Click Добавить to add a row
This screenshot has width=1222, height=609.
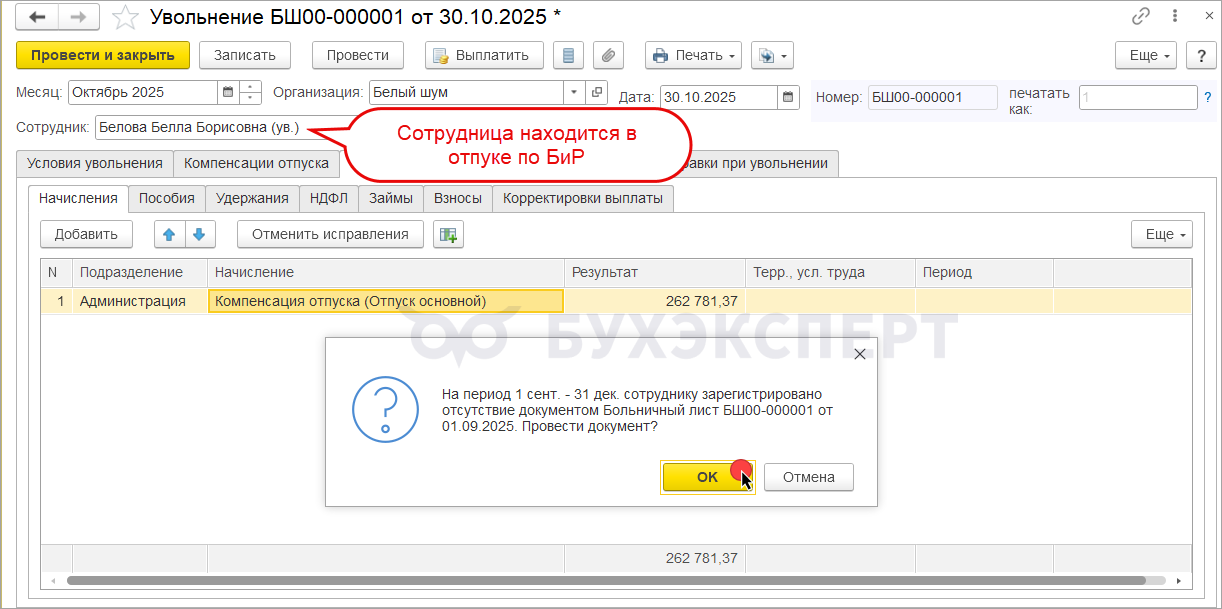tap(86, 234)
